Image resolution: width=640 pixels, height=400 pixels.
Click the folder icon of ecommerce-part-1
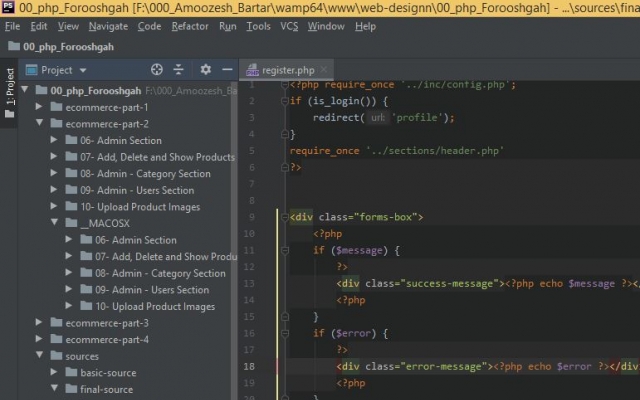click(x=56, y=107)
